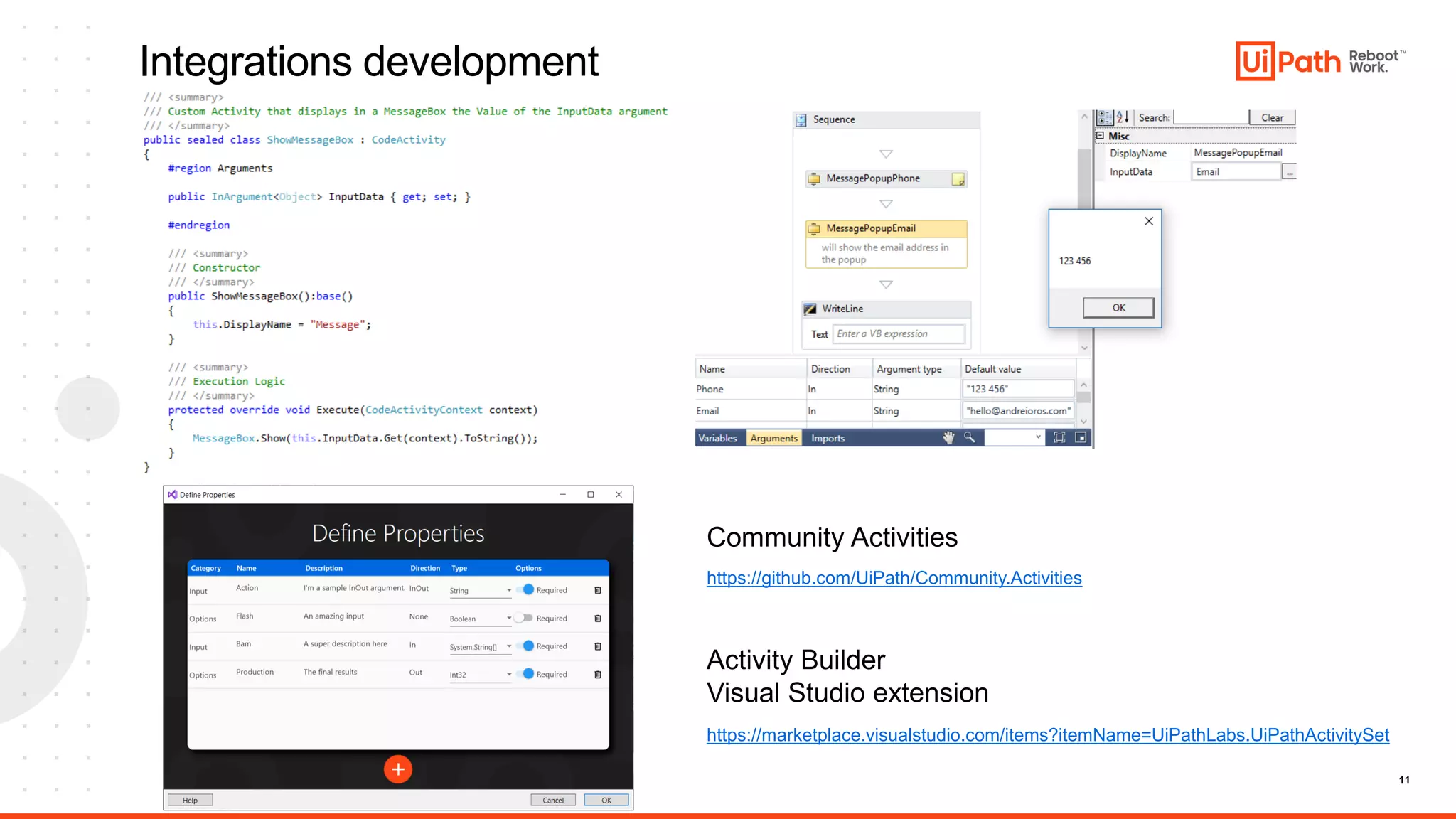Viewport: 1456px width, 819px height.
Task: Open the MessagePopupPhone annotation note icon
Action: (958, 179)
